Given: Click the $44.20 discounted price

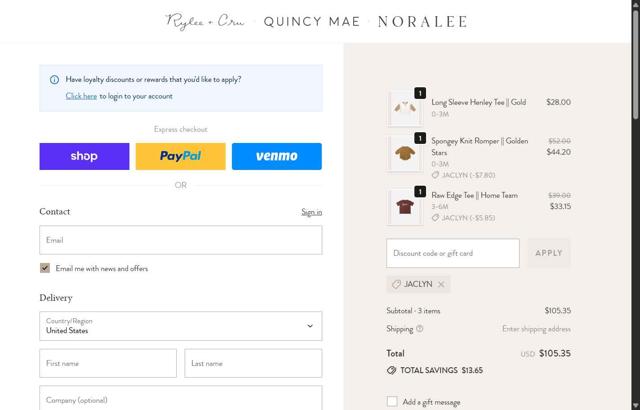Looking at the screenshot, I should [x=558, y=152].
